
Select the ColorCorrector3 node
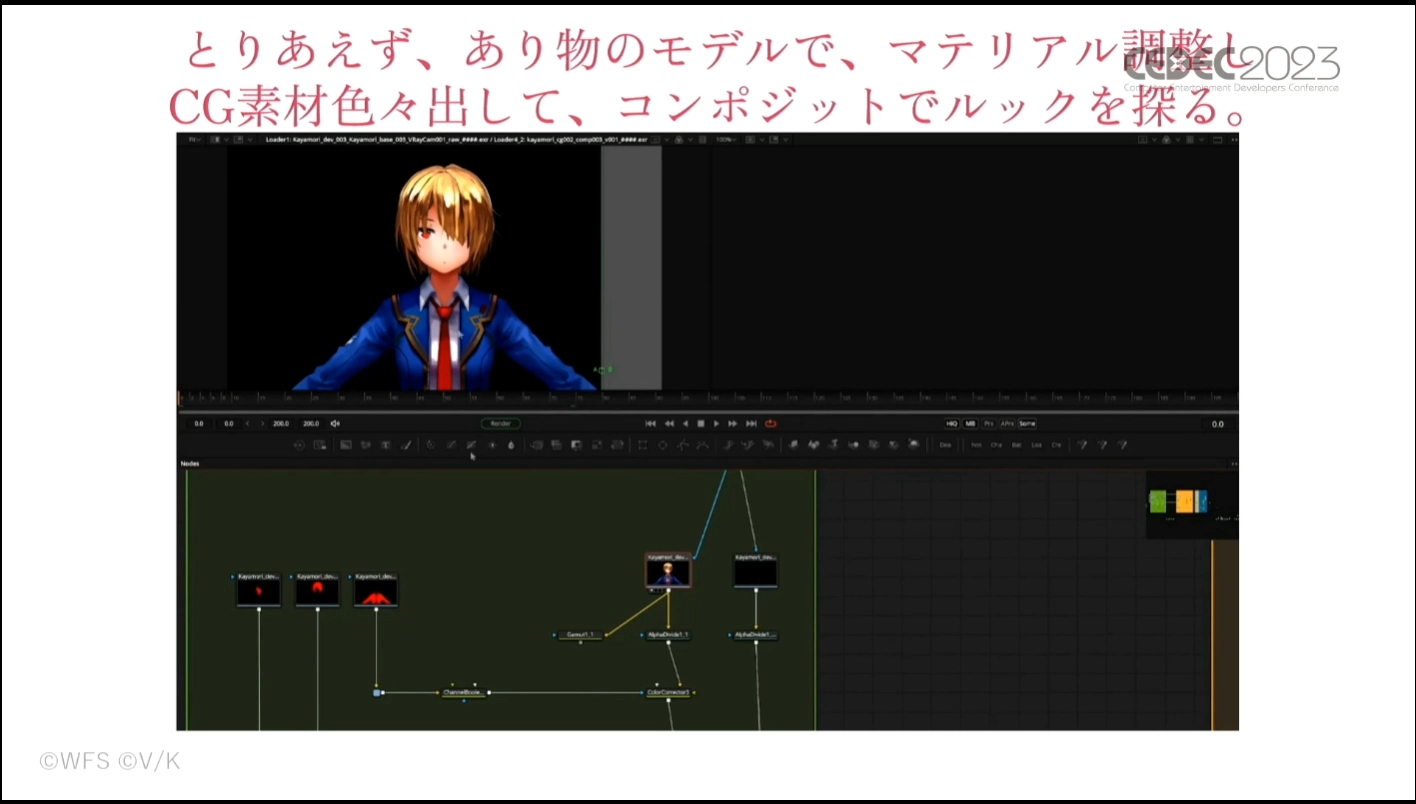coord(669,692)
